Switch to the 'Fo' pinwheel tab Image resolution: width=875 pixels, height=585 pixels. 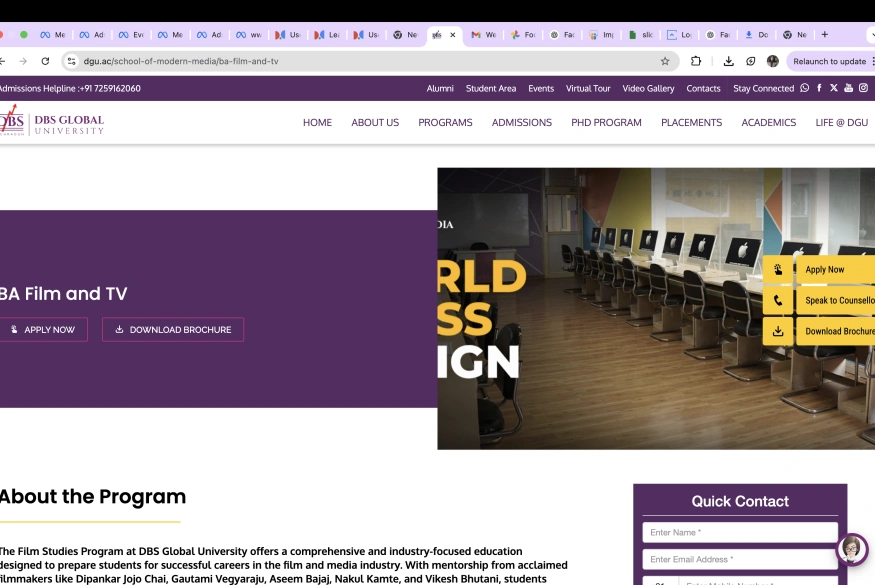click(523, 35)
